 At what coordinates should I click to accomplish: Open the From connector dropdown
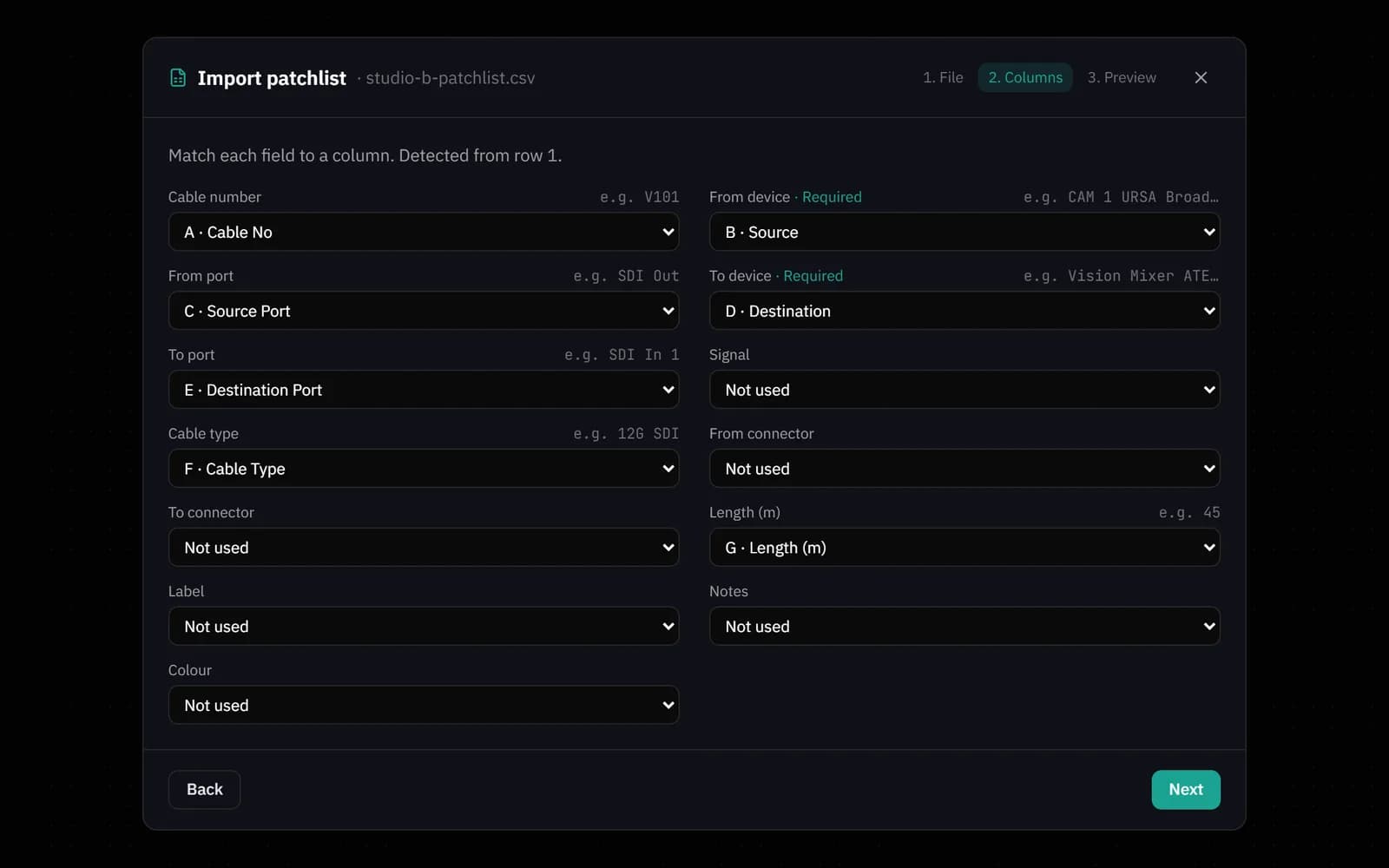pyautogui.click(x=964, y=469)
